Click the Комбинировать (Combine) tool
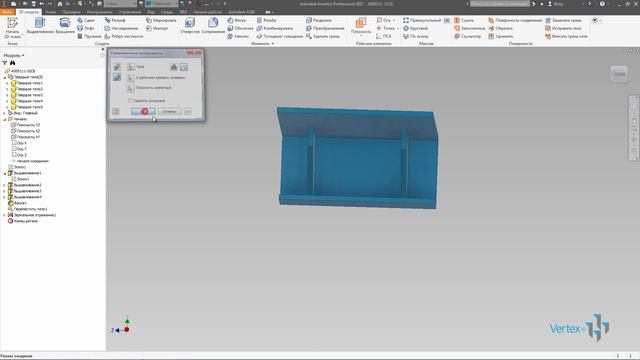 pos(275,28)
